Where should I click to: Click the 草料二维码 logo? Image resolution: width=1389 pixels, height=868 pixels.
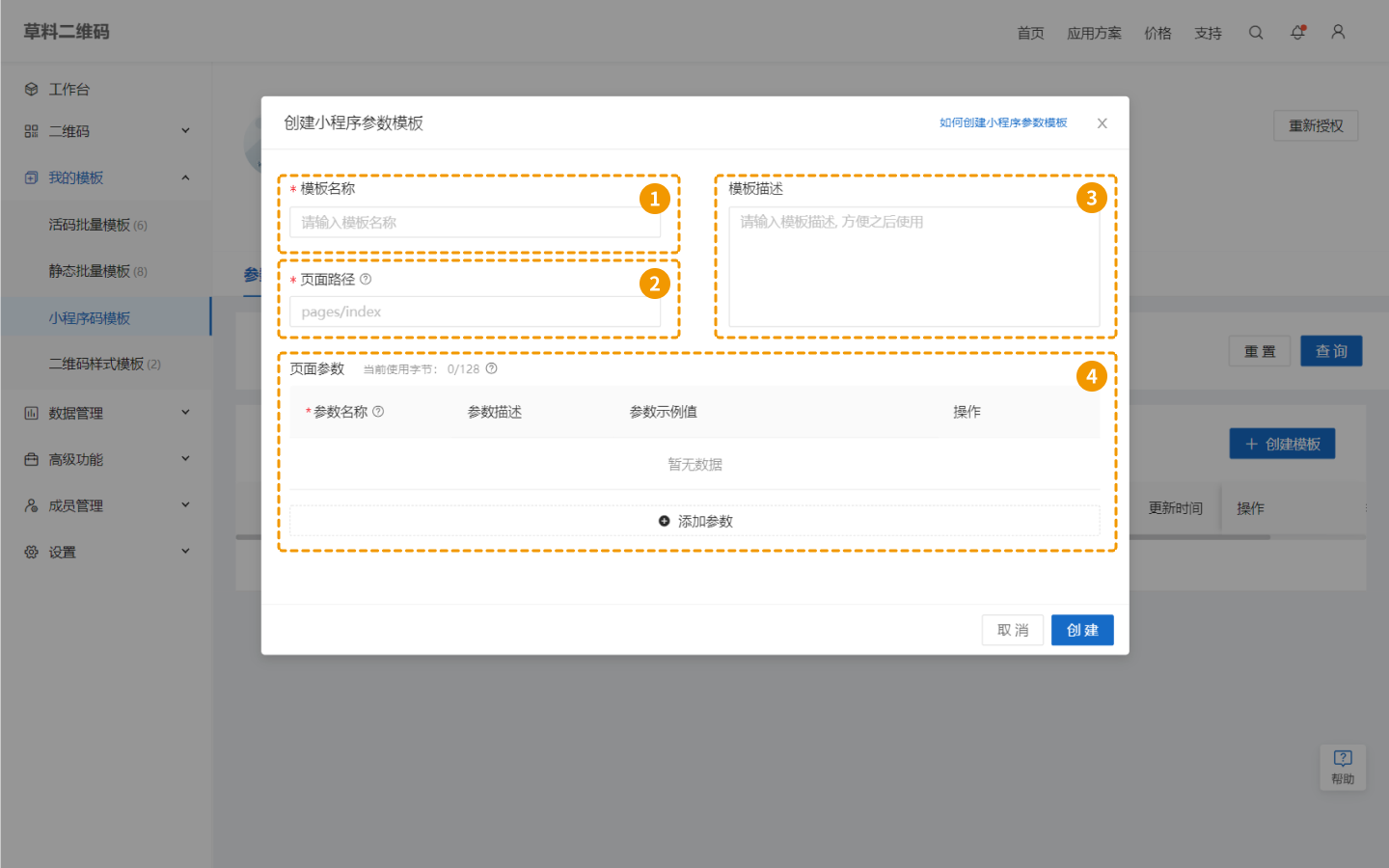coord(67,32)
